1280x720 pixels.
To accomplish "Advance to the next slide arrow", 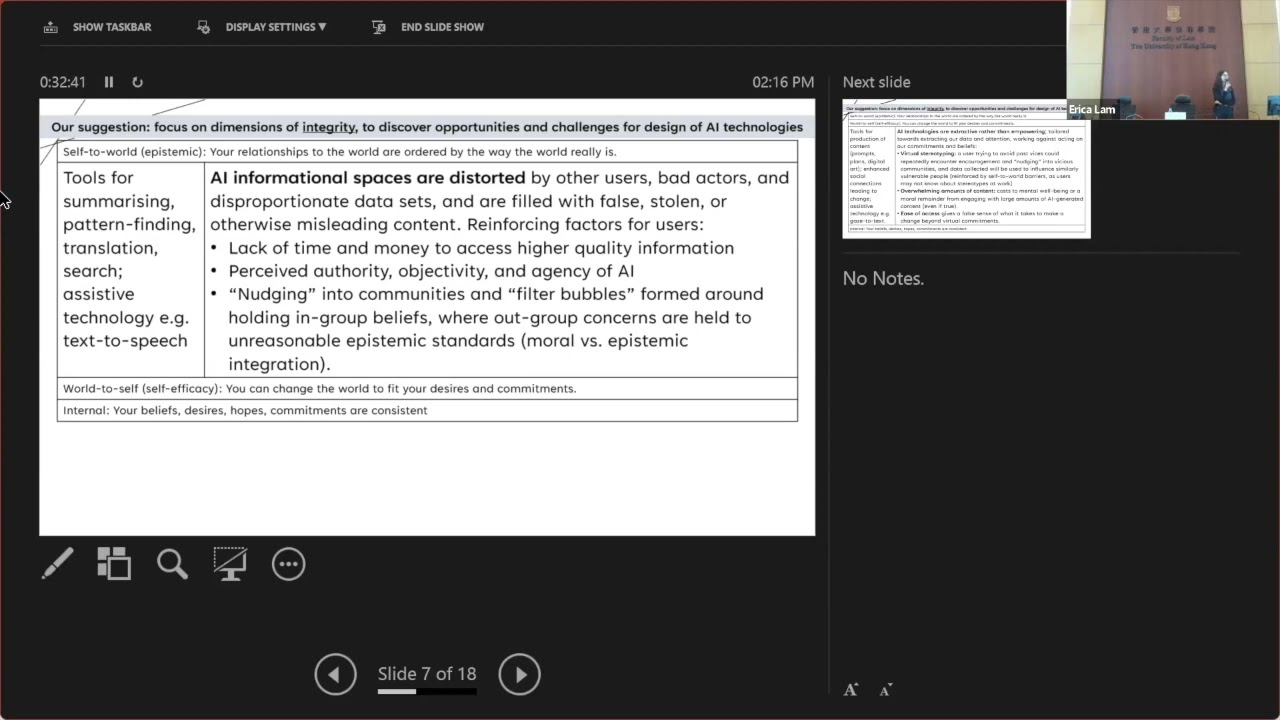I will (x=519, y=674).
